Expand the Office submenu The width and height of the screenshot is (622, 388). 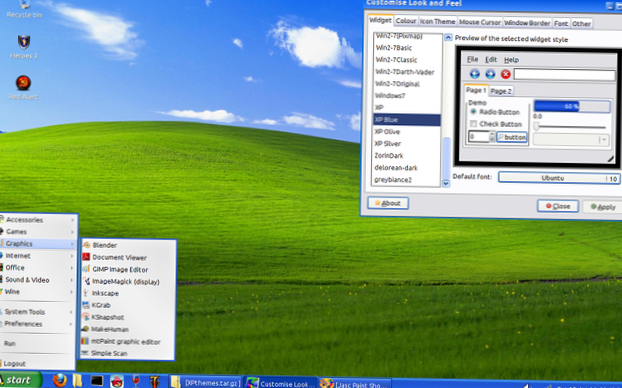38,267
